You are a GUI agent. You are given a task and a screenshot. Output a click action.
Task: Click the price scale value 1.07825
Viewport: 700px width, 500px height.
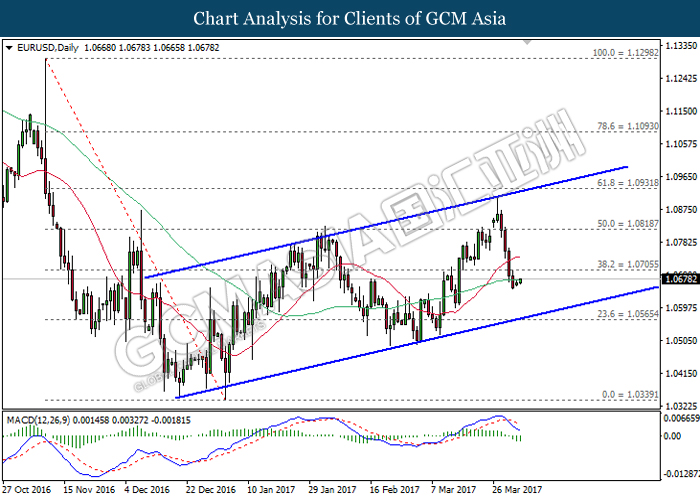(681, 242)
